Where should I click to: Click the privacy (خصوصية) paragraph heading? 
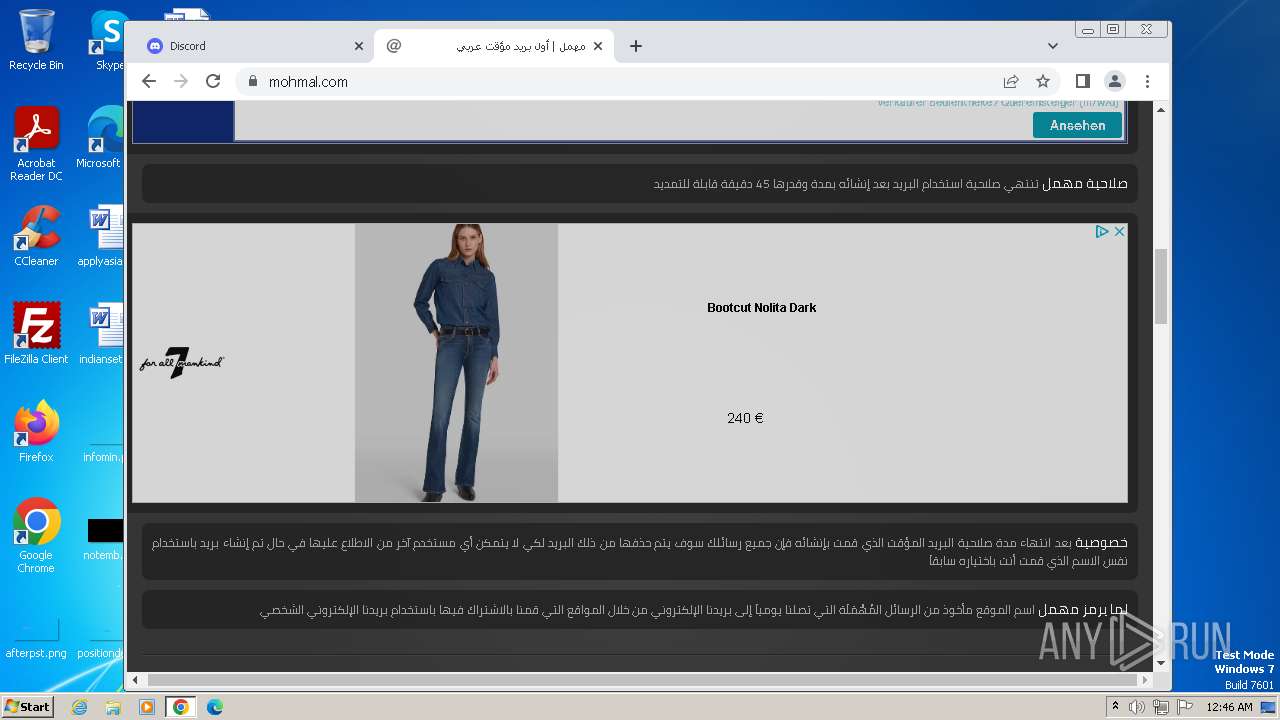pos(1102,542)
